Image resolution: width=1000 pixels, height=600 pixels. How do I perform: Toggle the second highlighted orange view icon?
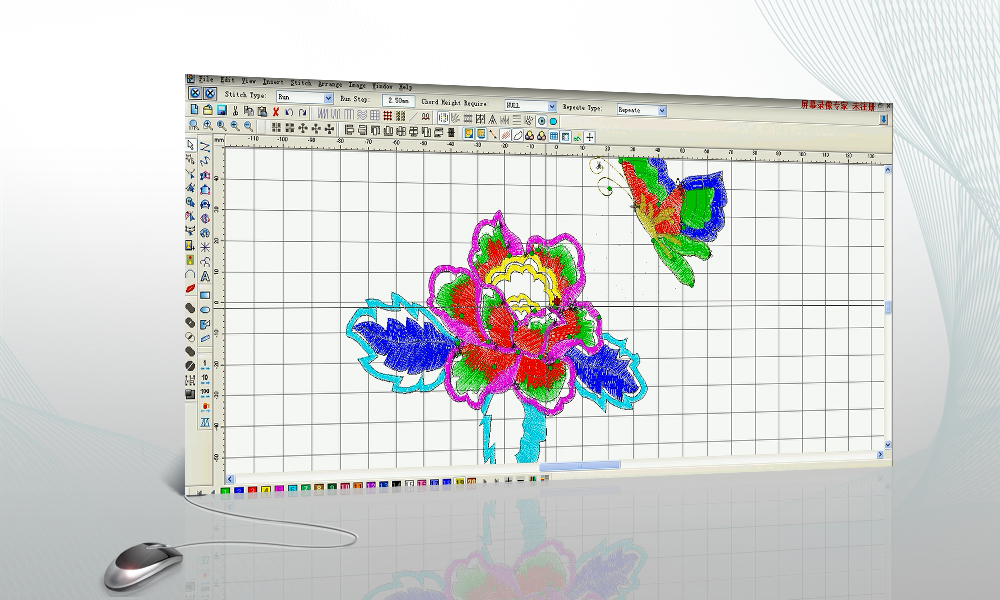tap(482, 133)
